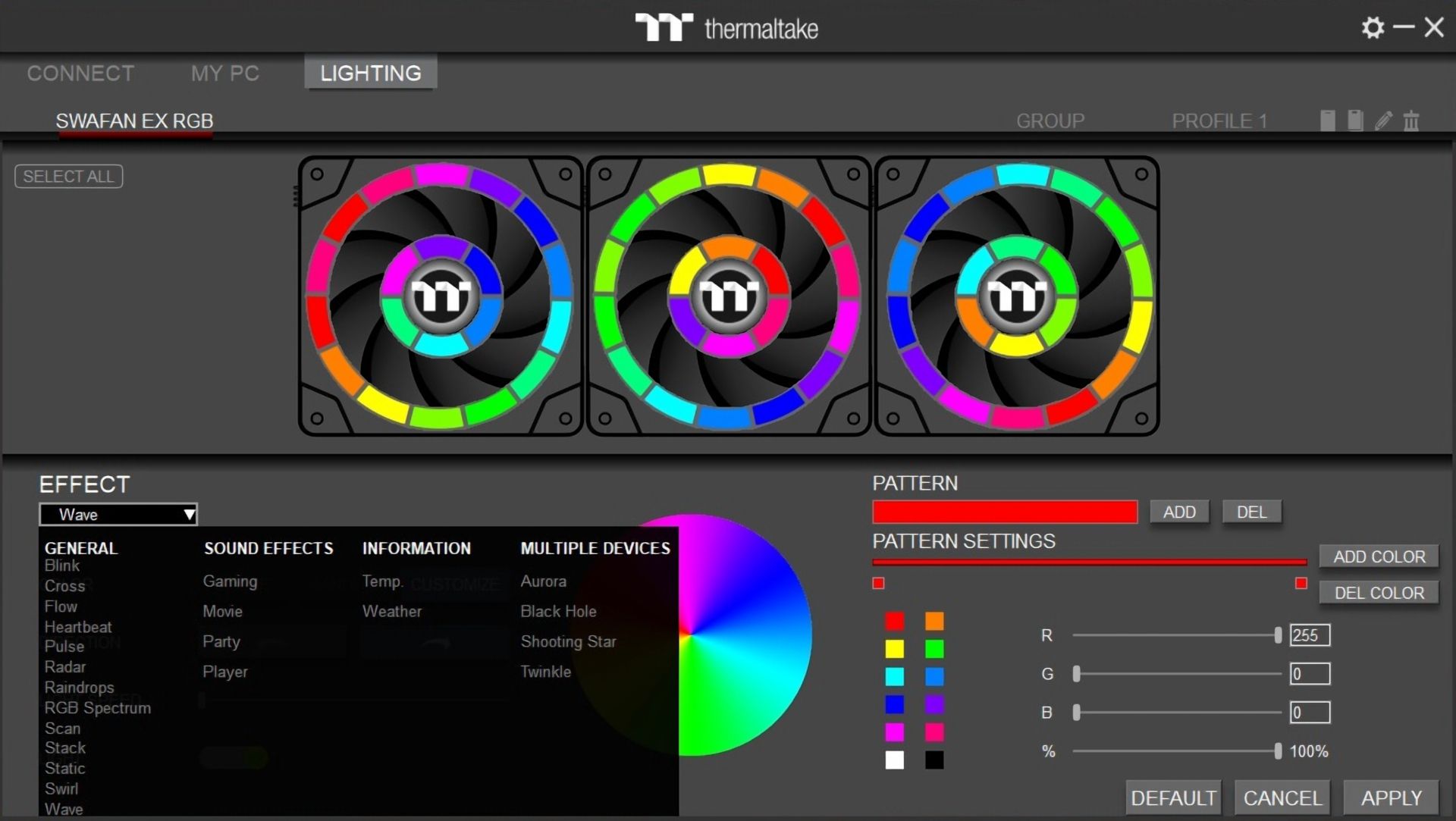Choose Wave effect in General list

[64, 809]
